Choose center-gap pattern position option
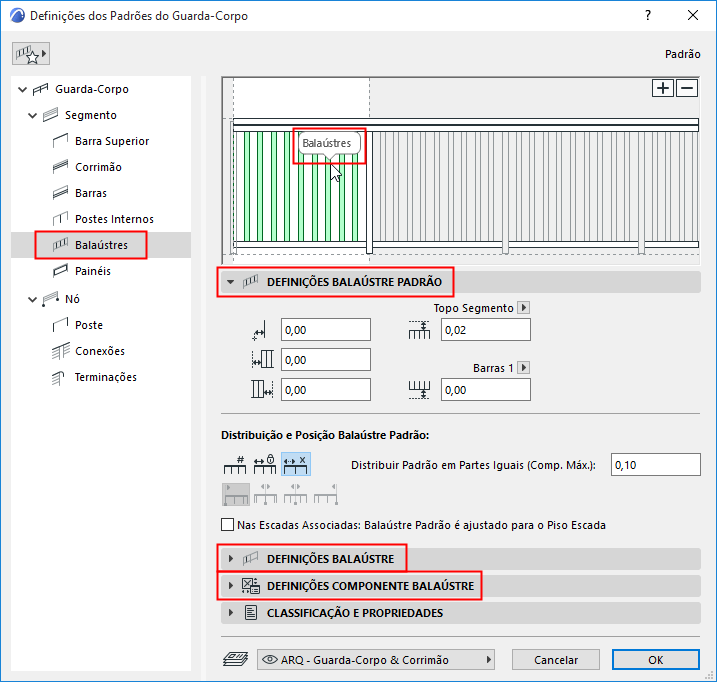 click(x=295, y=494)
